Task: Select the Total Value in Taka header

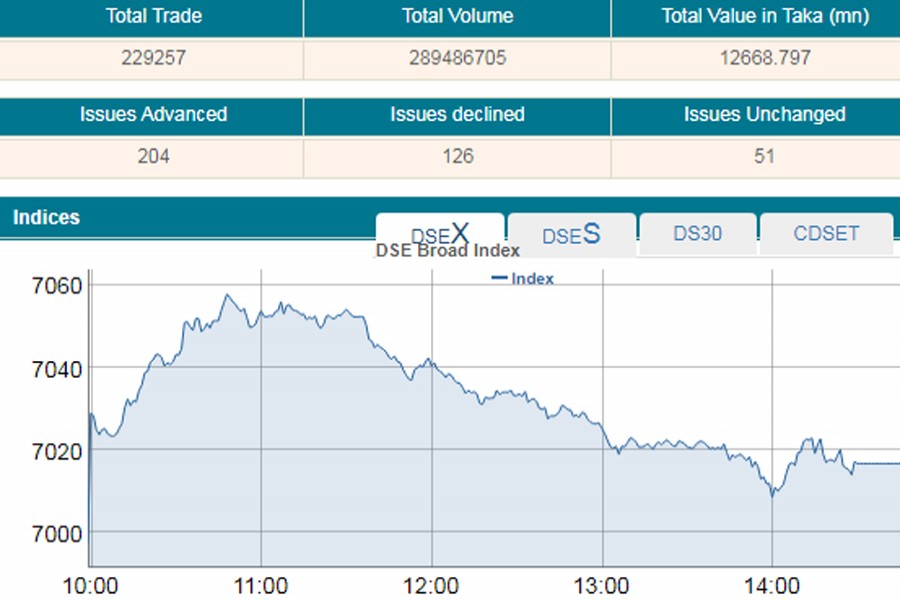Action: click(x=764, y=17)
